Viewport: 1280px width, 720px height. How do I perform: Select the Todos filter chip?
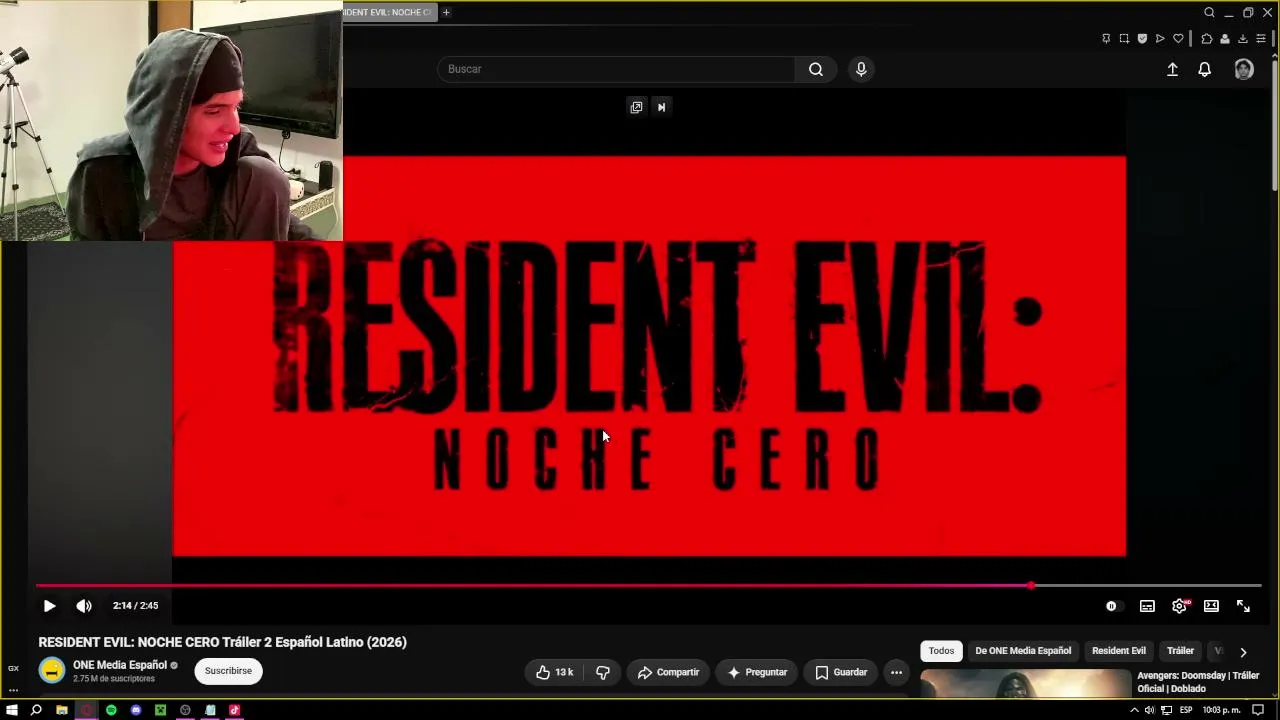click(x=941, y=651)
